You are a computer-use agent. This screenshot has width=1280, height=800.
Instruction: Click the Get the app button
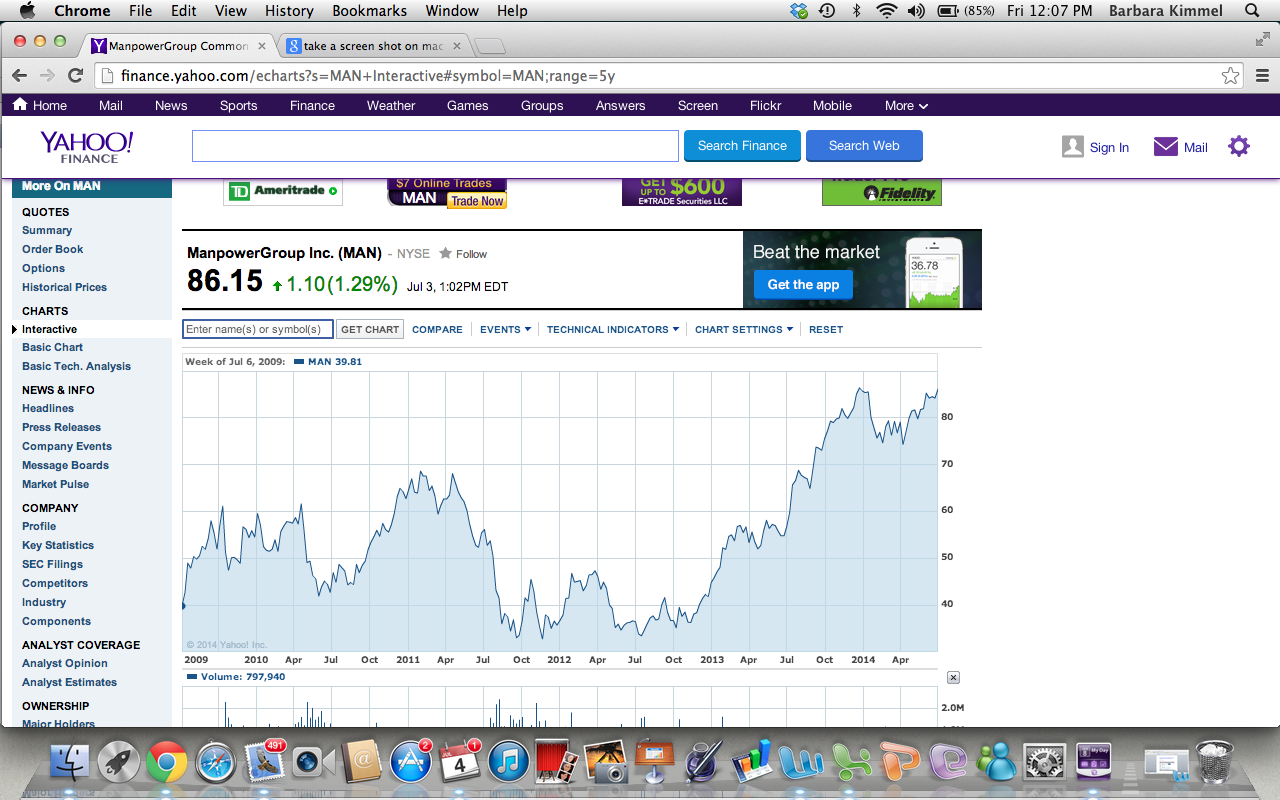tap(803, 285)
